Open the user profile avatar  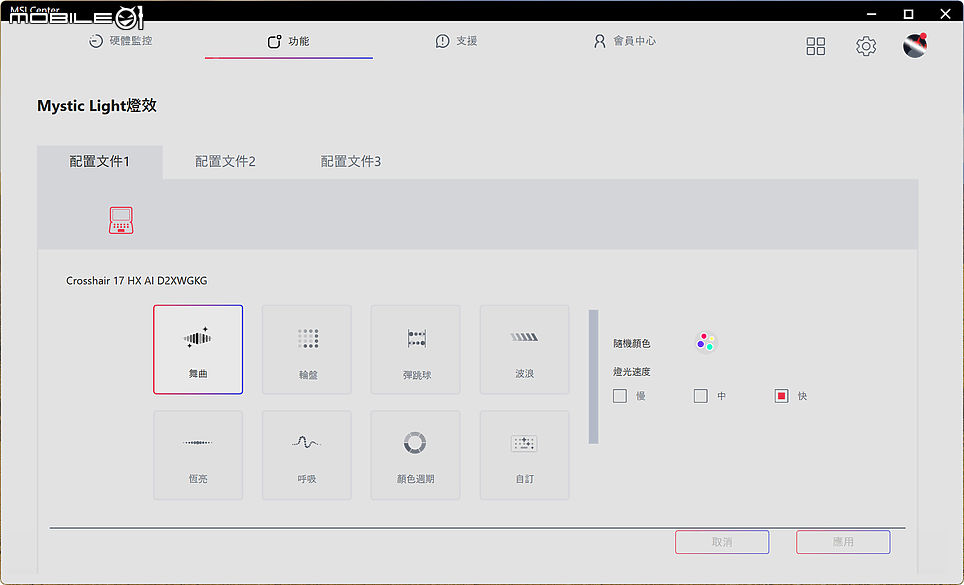click(915, 46)
